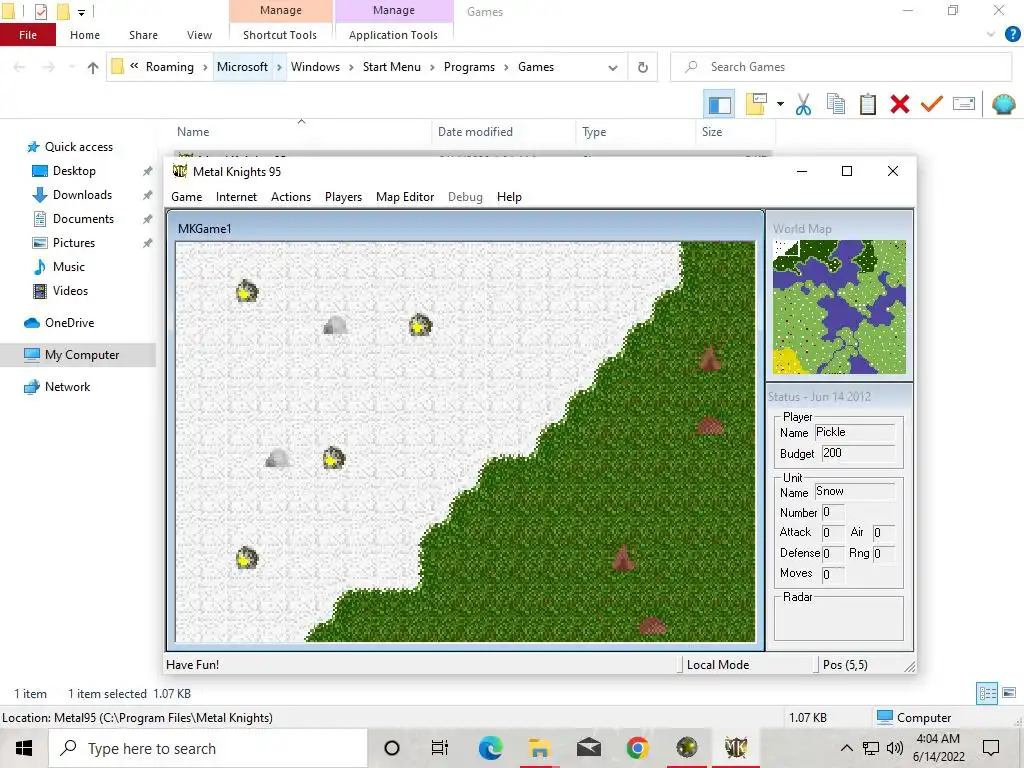Open the Players menu
The image size is (1024, 768).
[343, 197]
